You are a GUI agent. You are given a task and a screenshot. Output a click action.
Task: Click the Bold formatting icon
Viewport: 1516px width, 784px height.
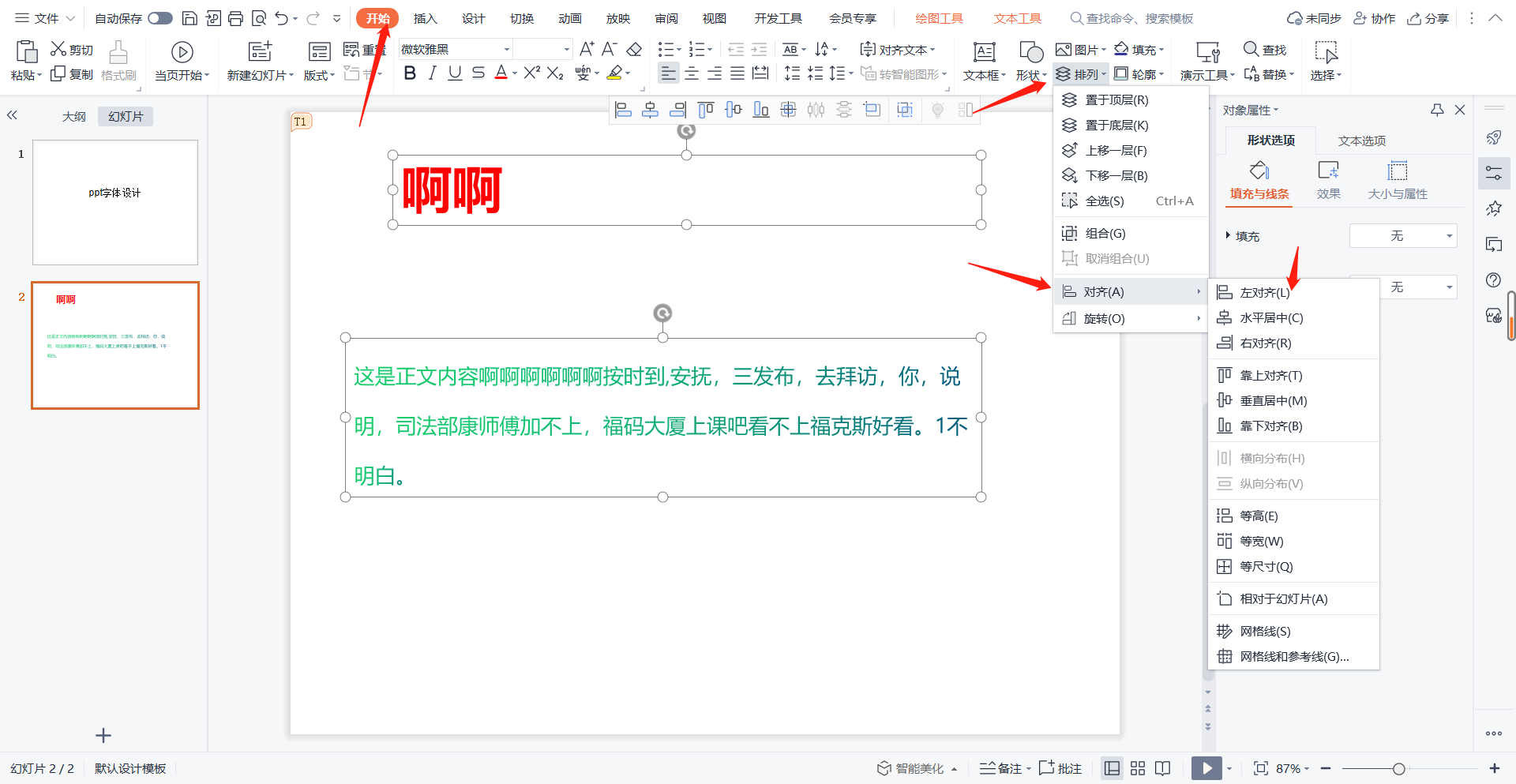(x=409, y=73)
